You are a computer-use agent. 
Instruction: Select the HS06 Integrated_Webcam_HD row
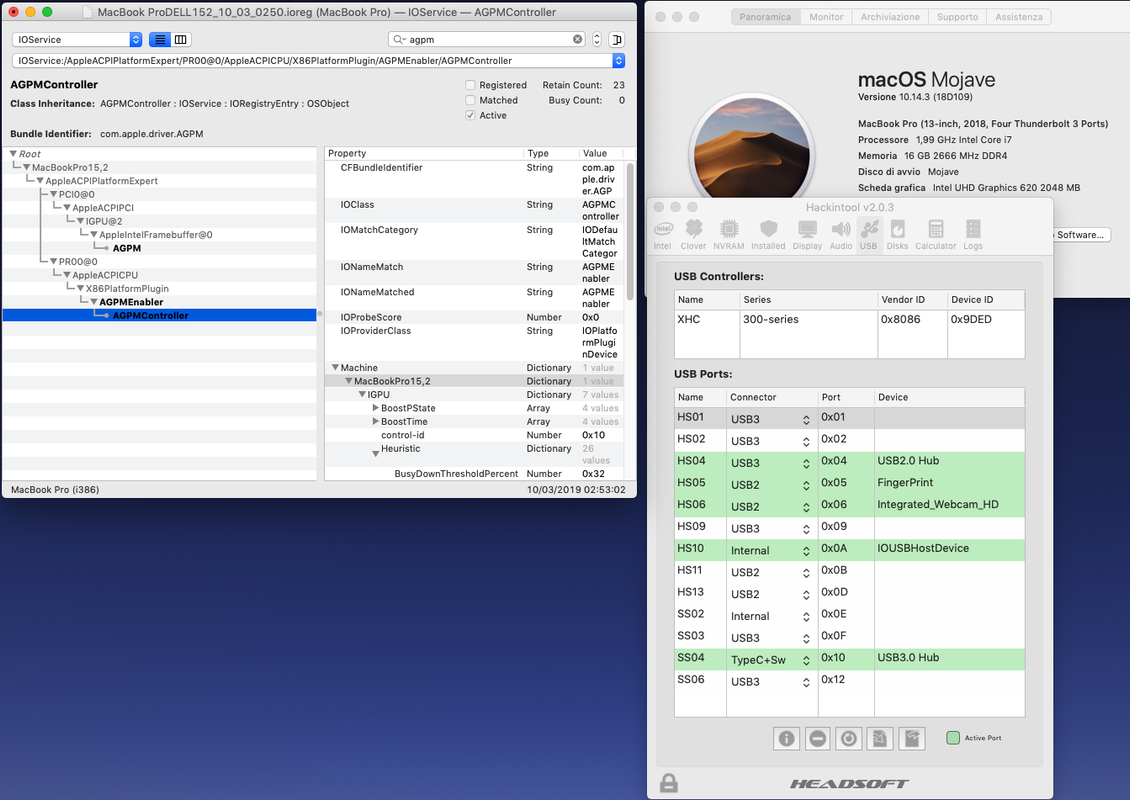pos(849,505)
